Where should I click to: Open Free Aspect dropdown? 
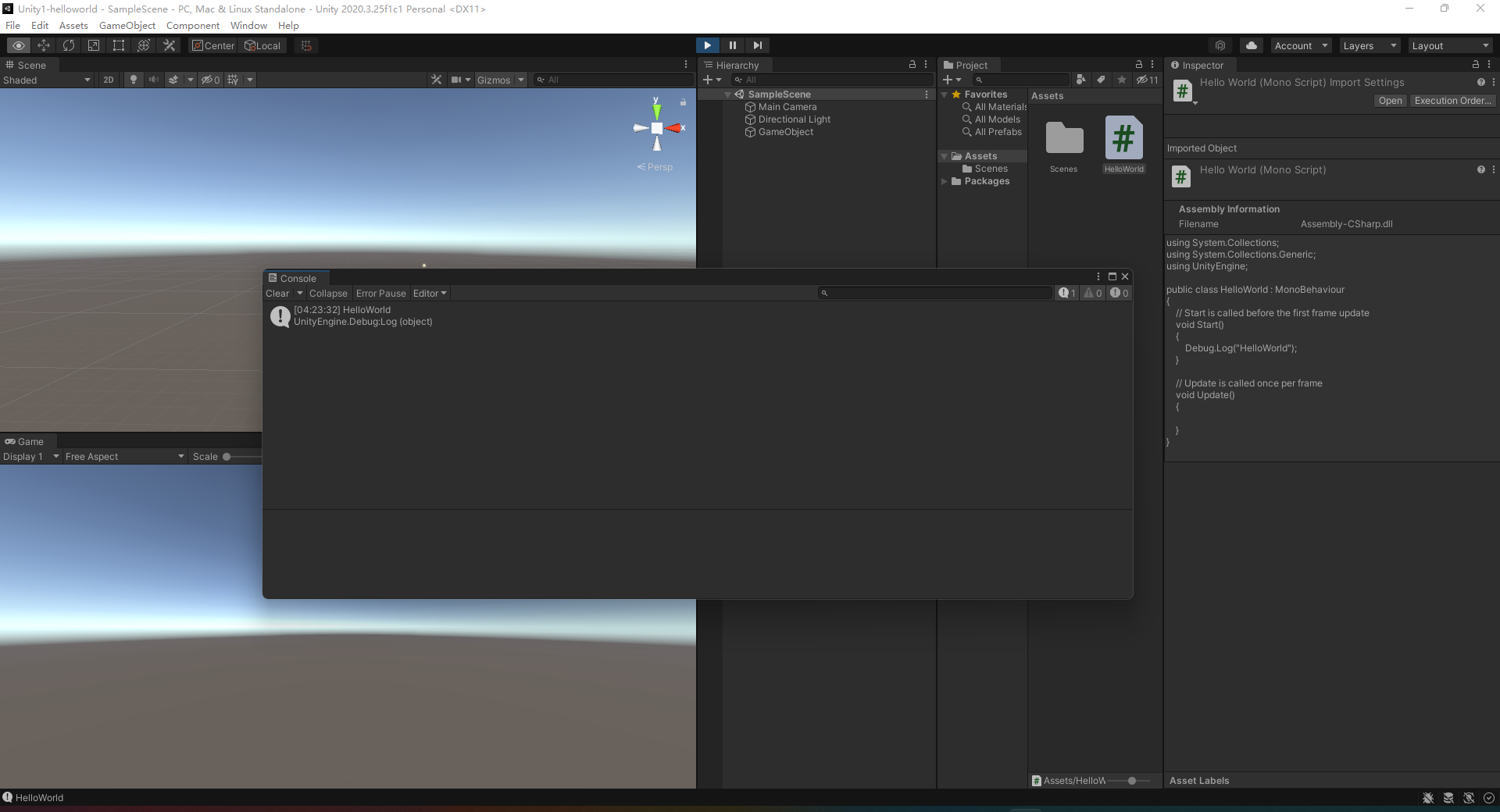pos(125,457)
